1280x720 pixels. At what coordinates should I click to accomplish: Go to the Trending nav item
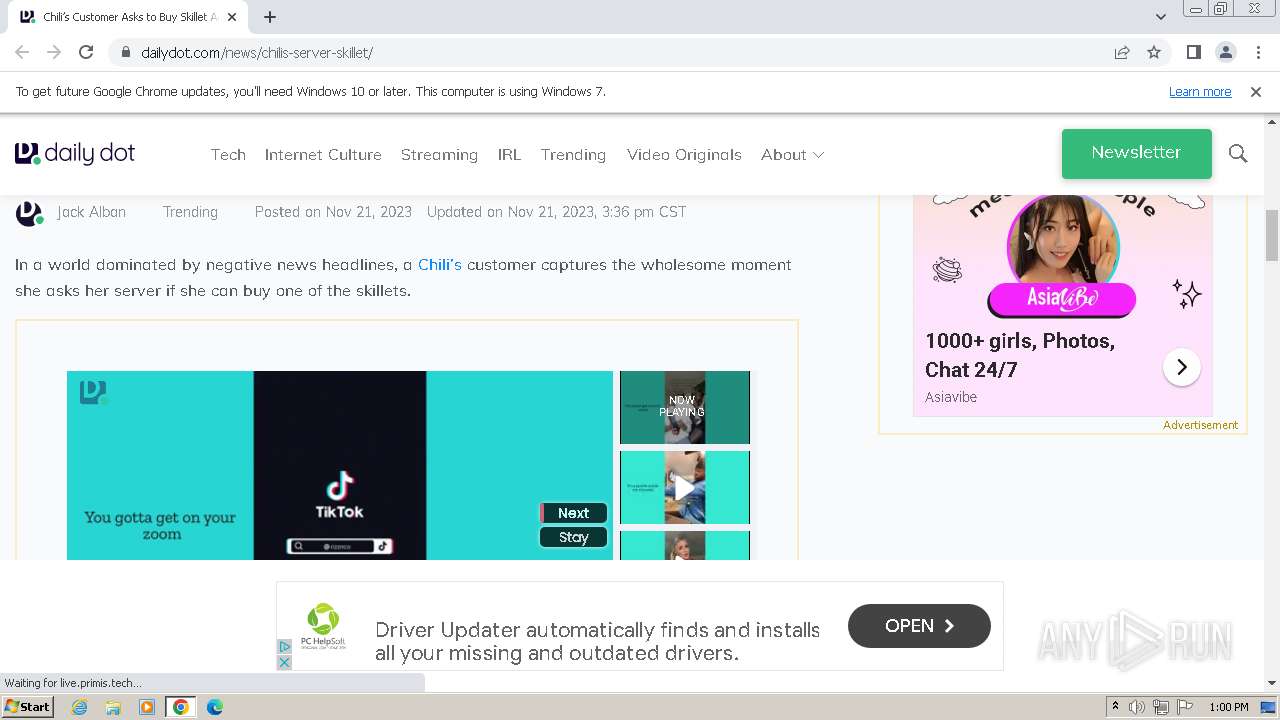[x=573, y=154]
